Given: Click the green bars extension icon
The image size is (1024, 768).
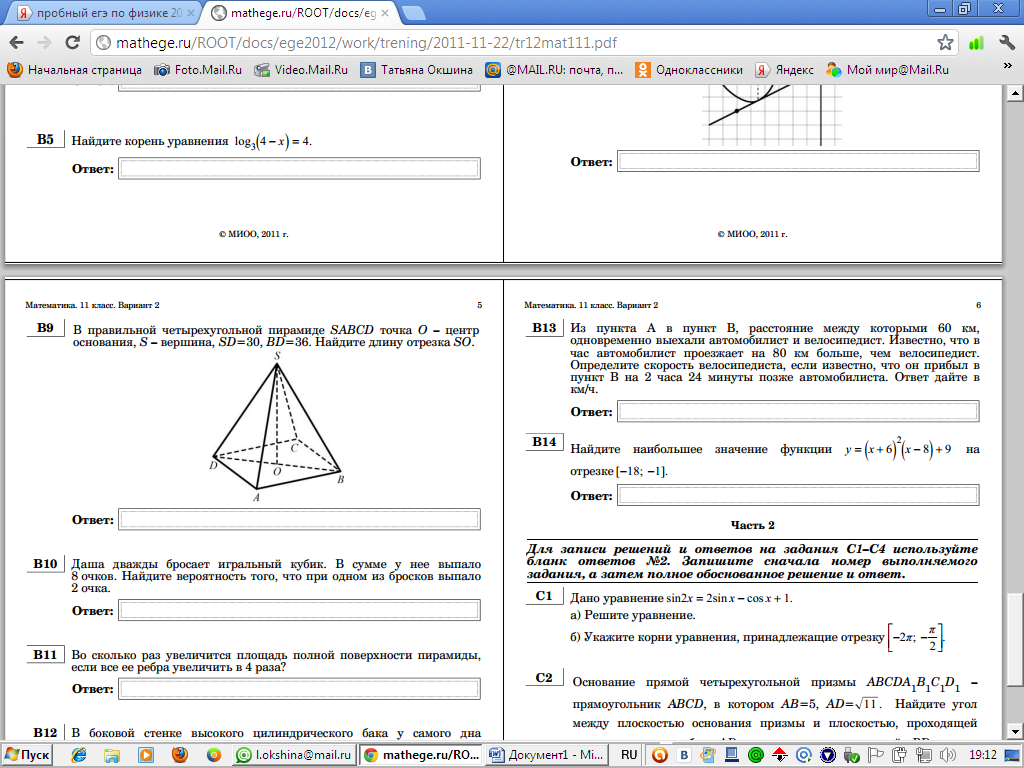Looking at the screenshot, I should [976, 43].
